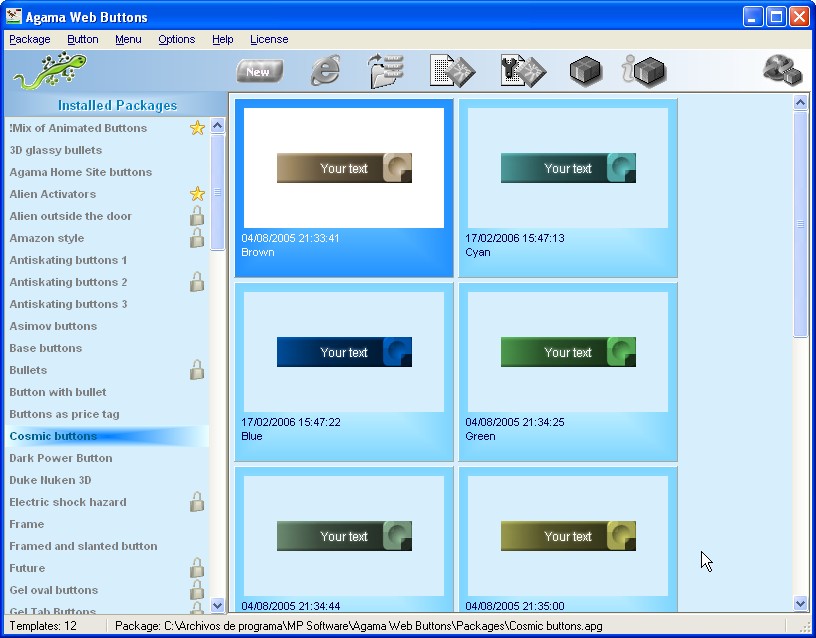Screen dimensions: 816x638
Task: Click the star beside Alien Activators
Action: coord(197,194)
